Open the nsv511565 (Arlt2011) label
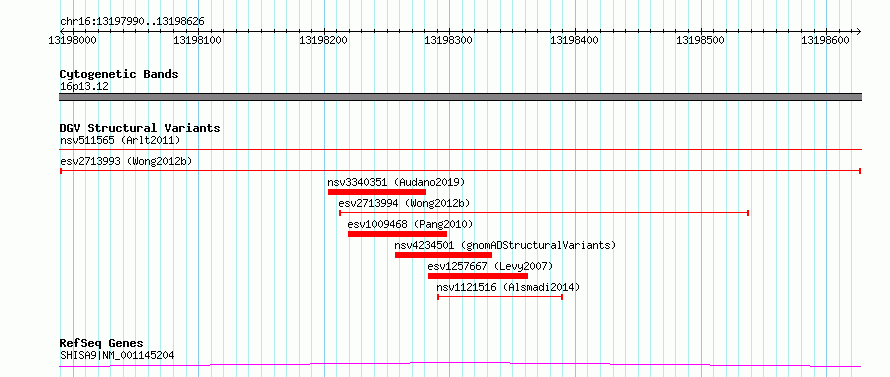This screenshot has width=890, height=377. [120, 140]
